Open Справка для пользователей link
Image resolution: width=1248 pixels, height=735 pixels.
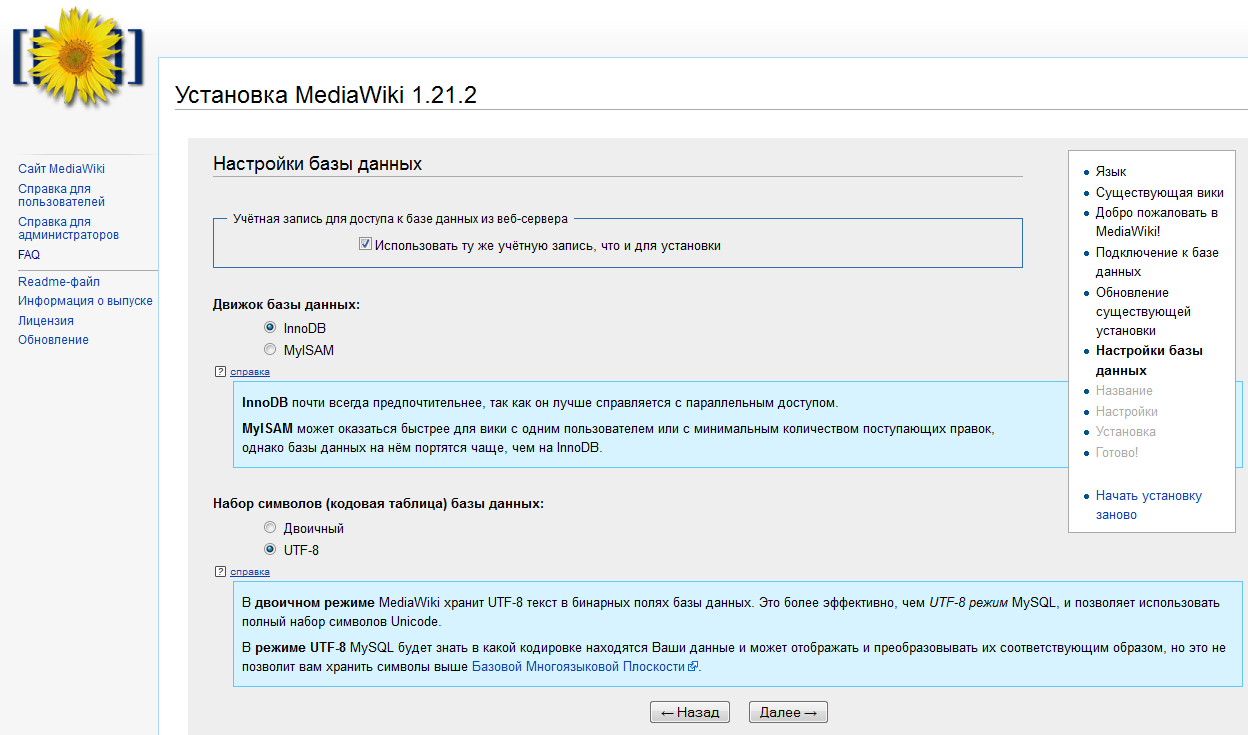(61, 195)
